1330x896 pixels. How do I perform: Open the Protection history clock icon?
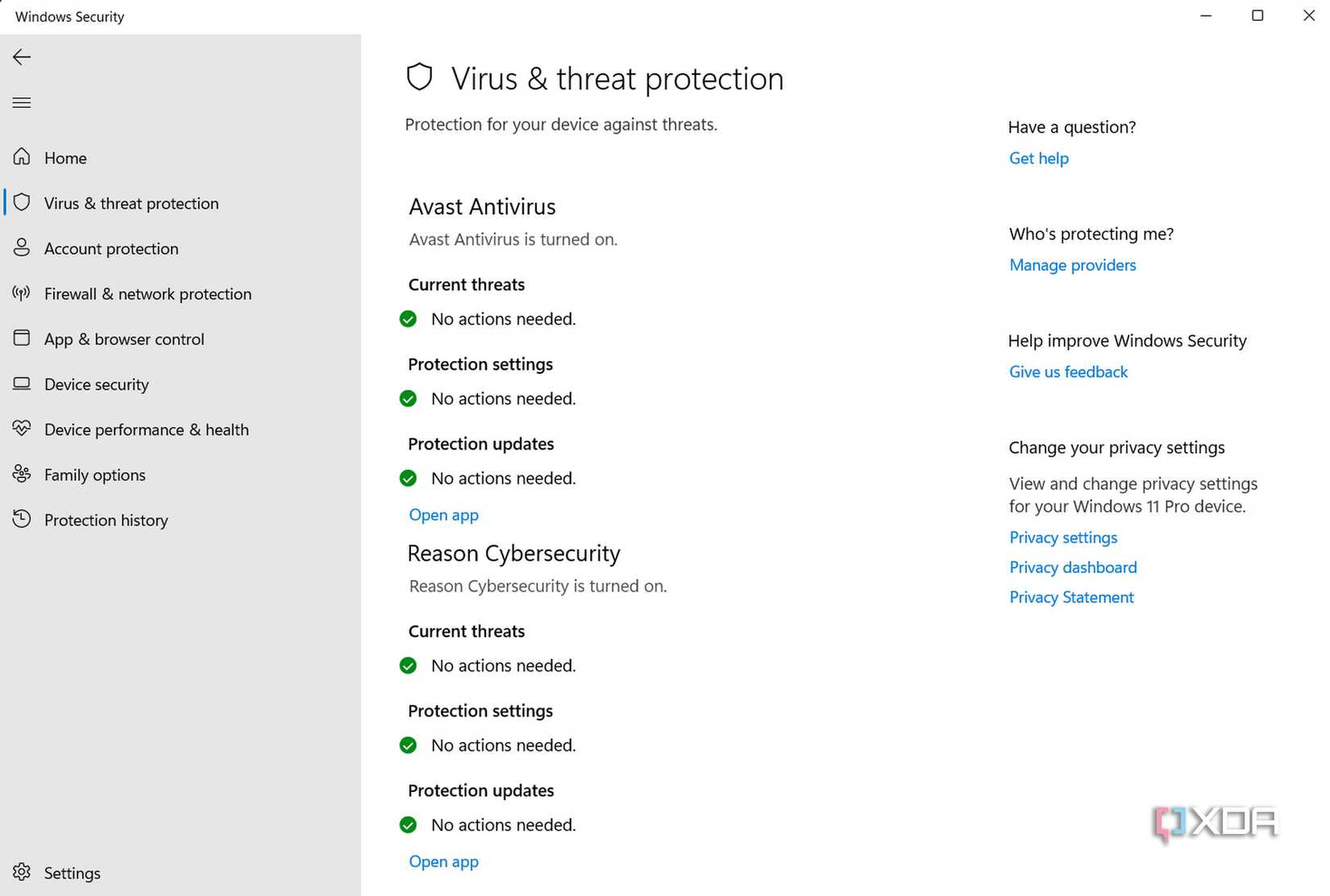(22, 519)
